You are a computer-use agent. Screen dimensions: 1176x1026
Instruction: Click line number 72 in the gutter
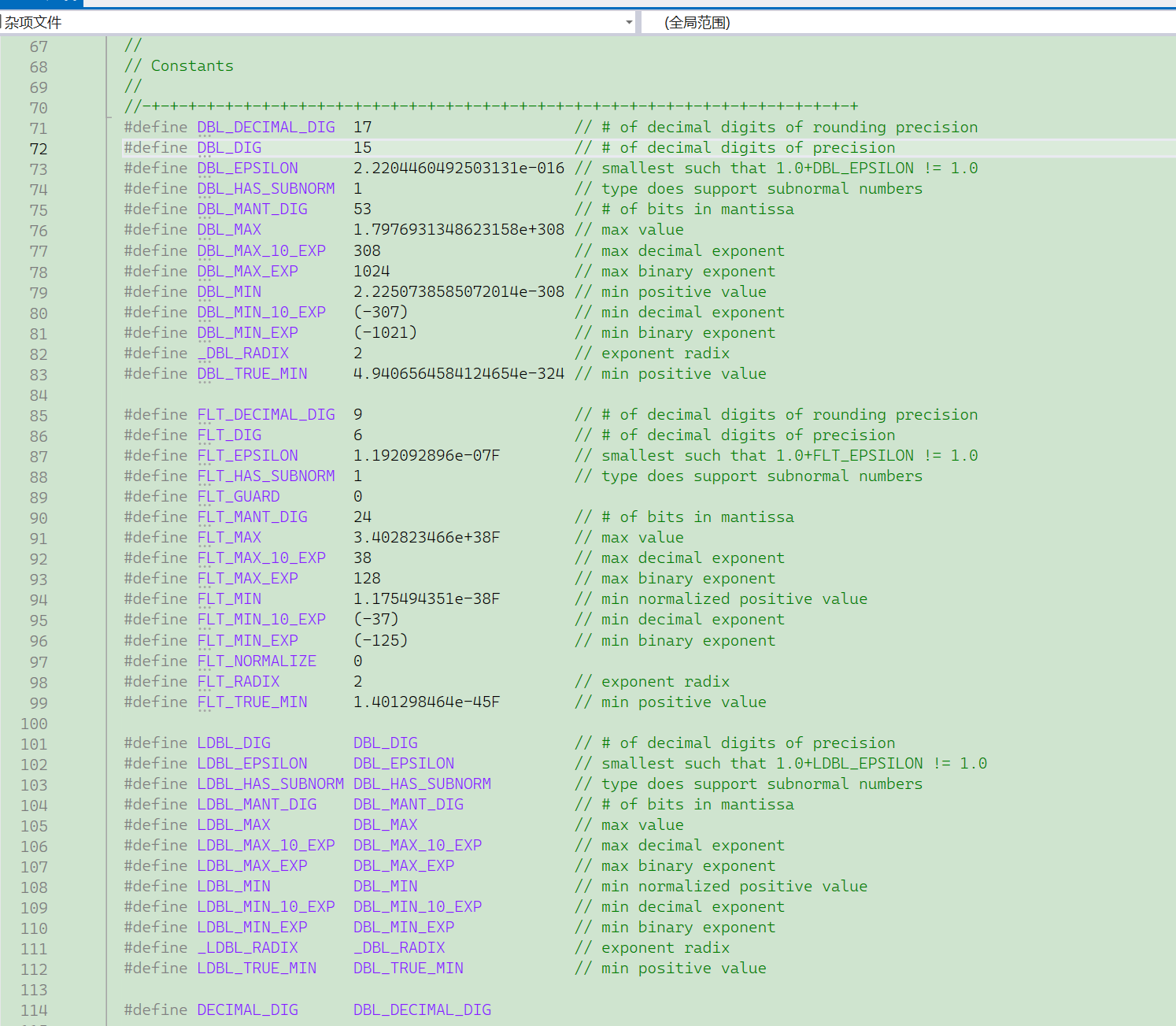[x=39, y=149]
